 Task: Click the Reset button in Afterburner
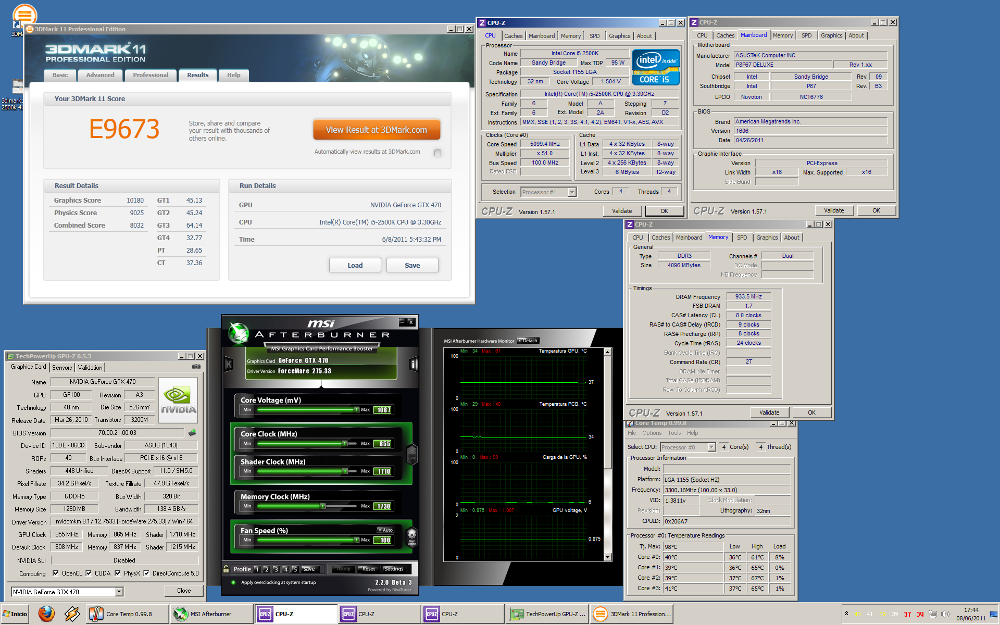pos(369,569)
